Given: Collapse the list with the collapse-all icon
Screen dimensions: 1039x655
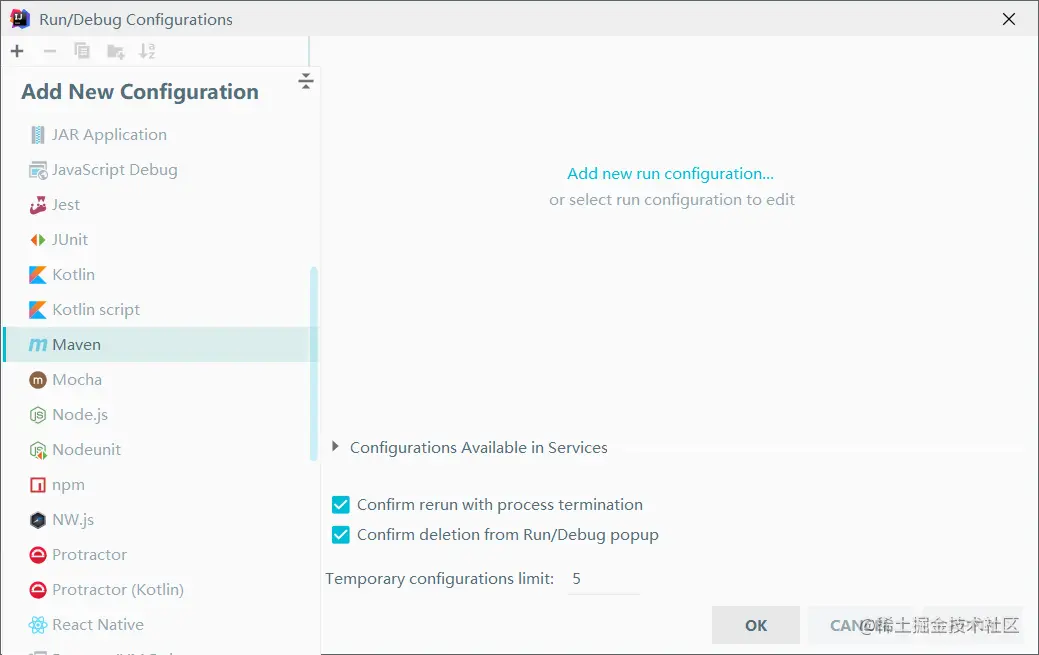Looking at the screenshot, I should [x=305, y=81].
